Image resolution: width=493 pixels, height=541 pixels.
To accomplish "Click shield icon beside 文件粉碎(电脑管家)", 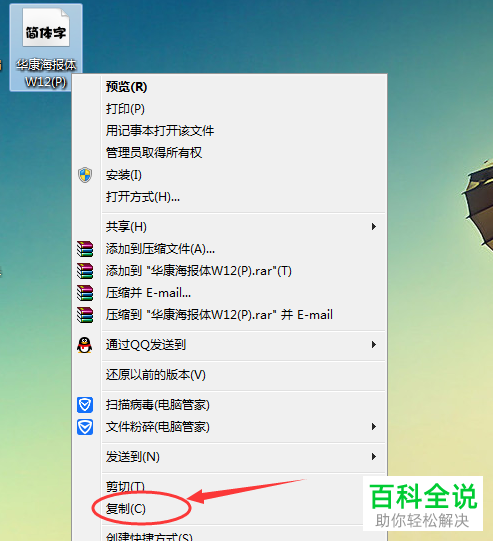I will coord(85,427).
